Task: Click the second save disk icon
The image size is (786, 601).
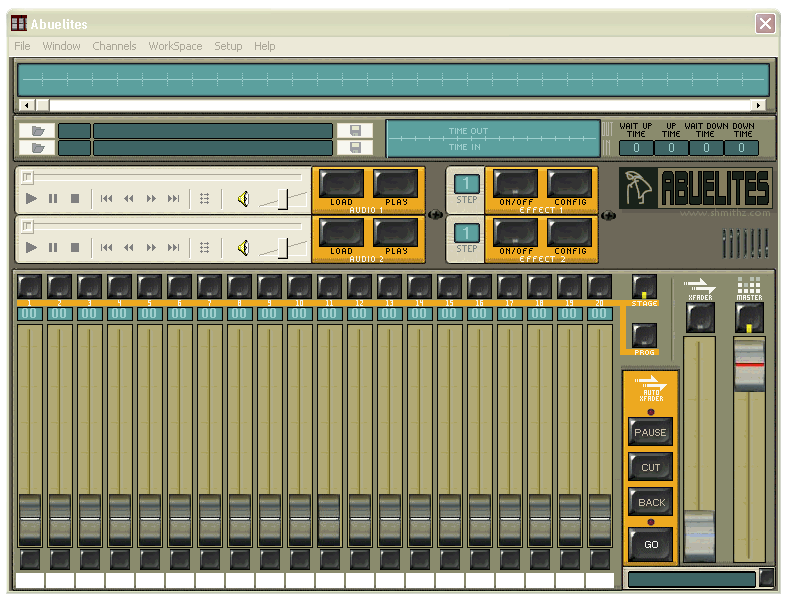Action: 355,147
